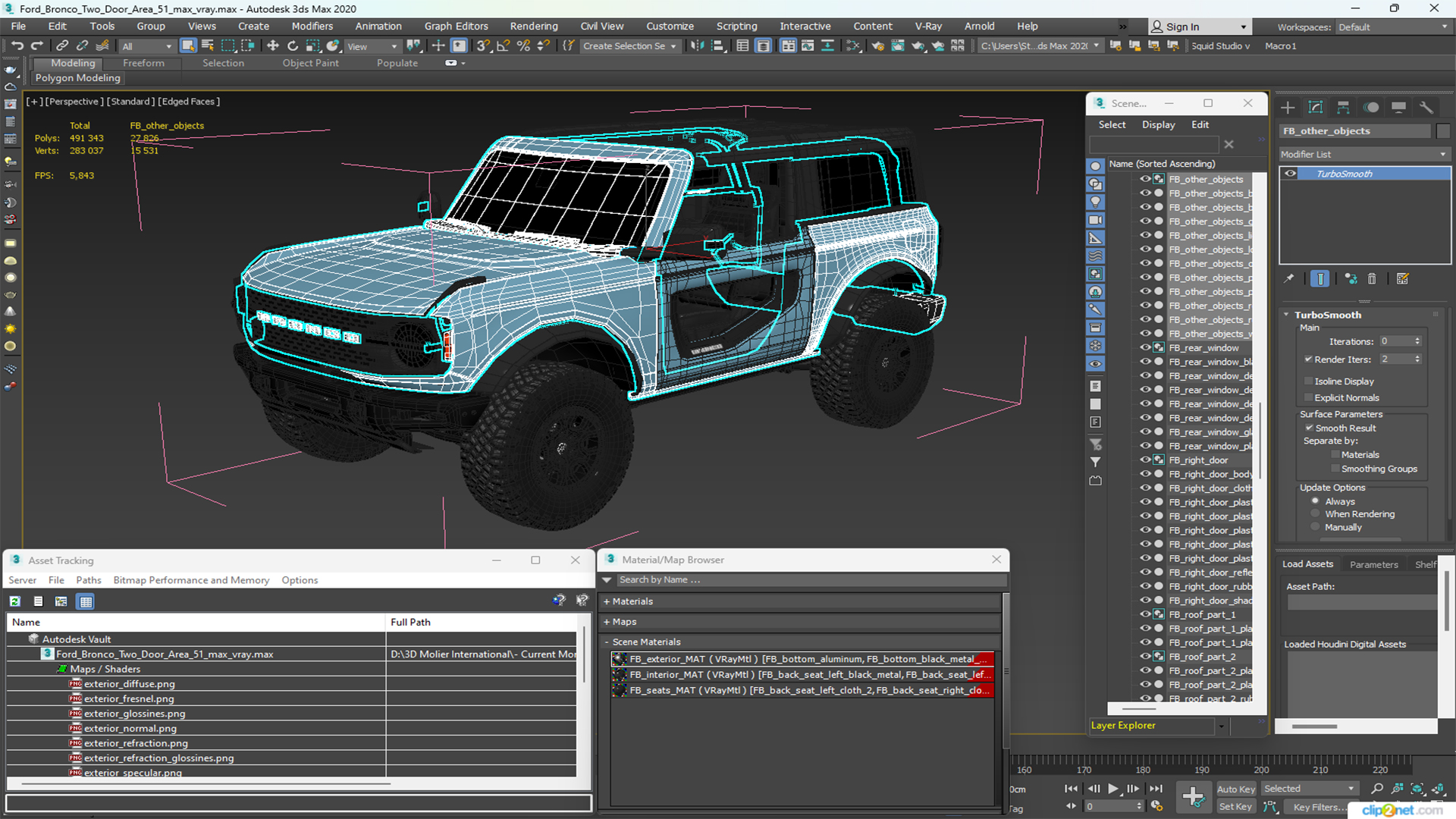1456x819 pixels.
Task: Enable Explicit Normals checkbox
Action: [1308, 398]
